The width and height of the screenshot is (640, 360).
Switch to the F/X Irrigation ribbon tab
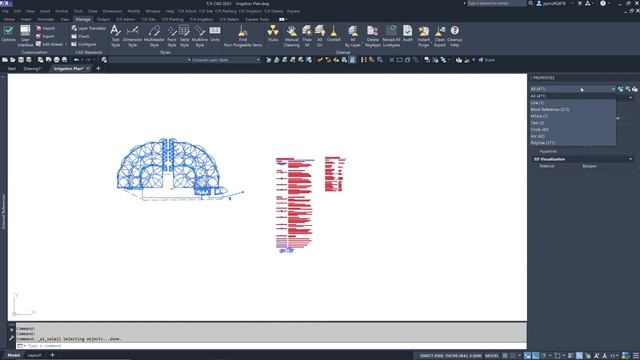[x=201, y=19]
